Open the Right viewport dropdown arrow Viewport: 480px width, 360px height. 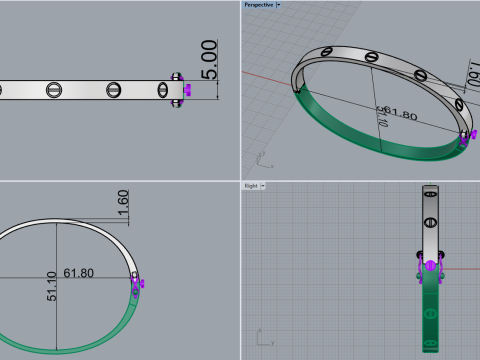pos(263,186)
